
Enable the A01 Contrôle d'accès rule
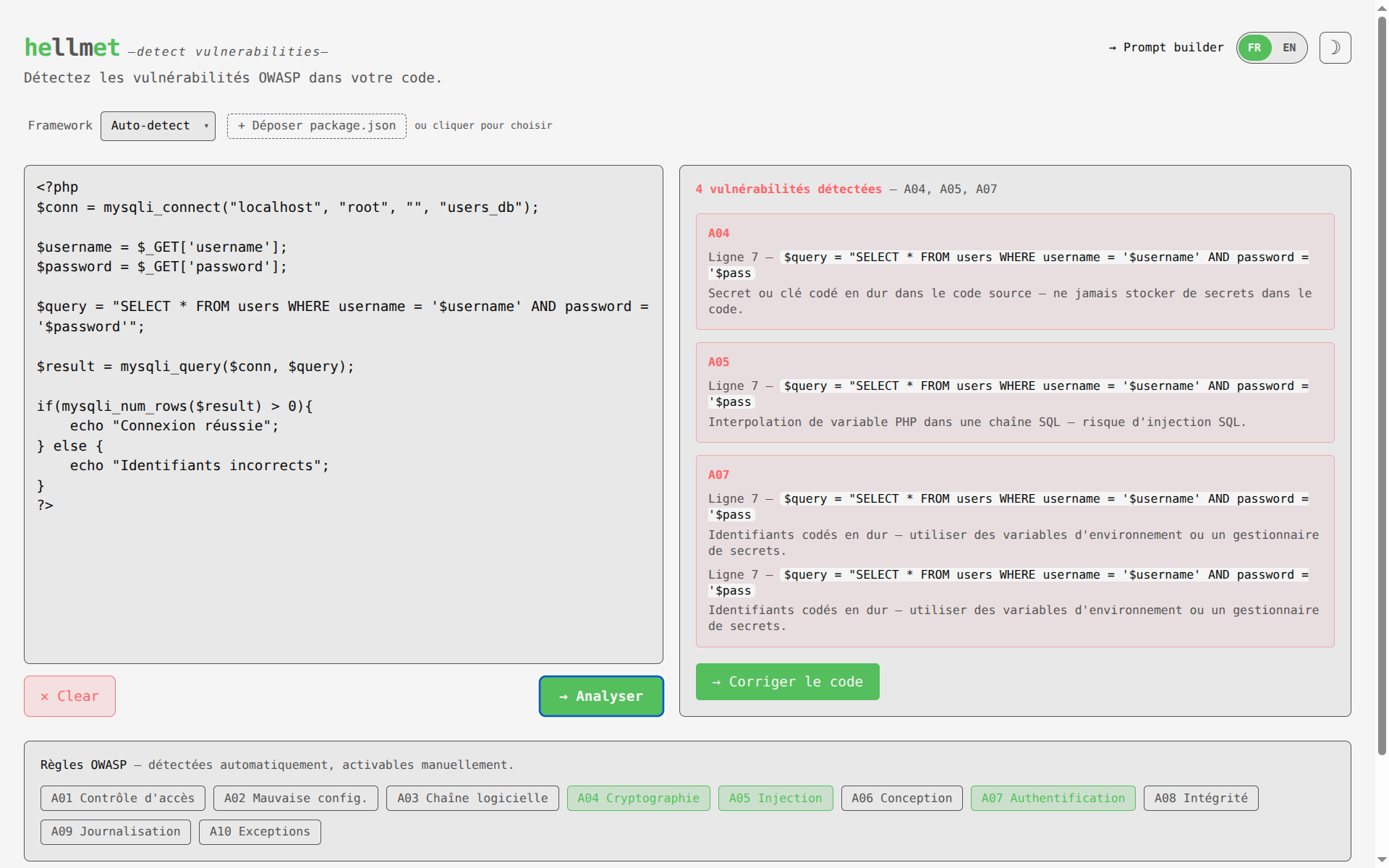pyautogui.click(x=122, y=798)
